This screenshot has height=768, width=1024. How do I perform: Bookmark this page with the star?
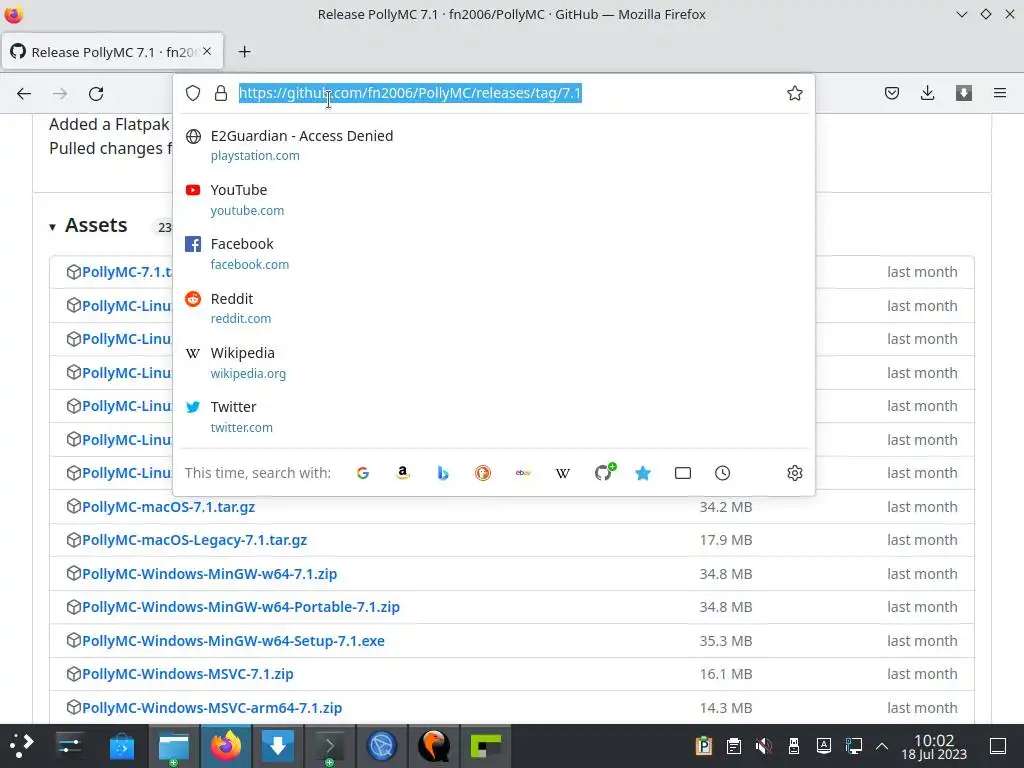(794, 93)
